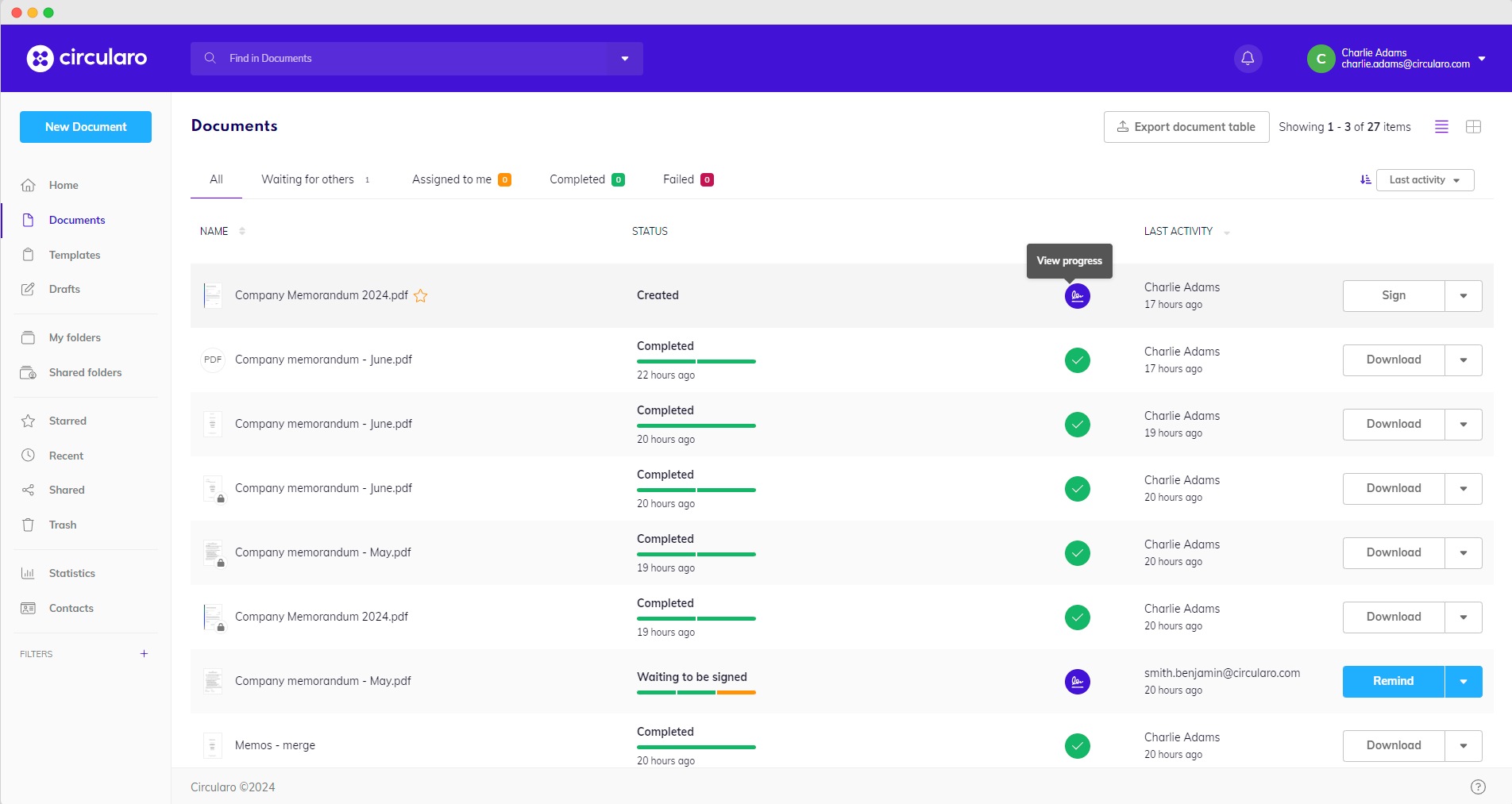Open signature progress for waiting May memorandum

point(1077,681)
